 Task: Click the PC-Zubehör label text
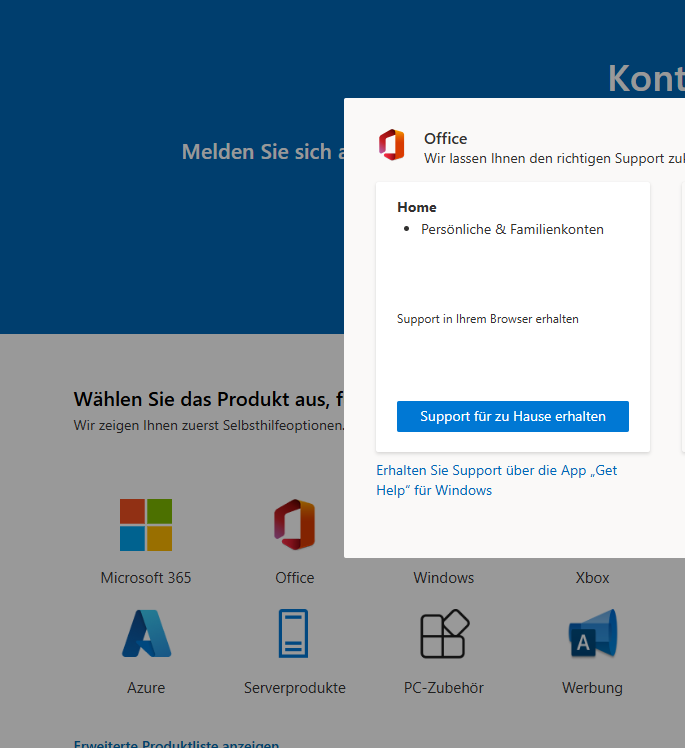click(444, 688)
